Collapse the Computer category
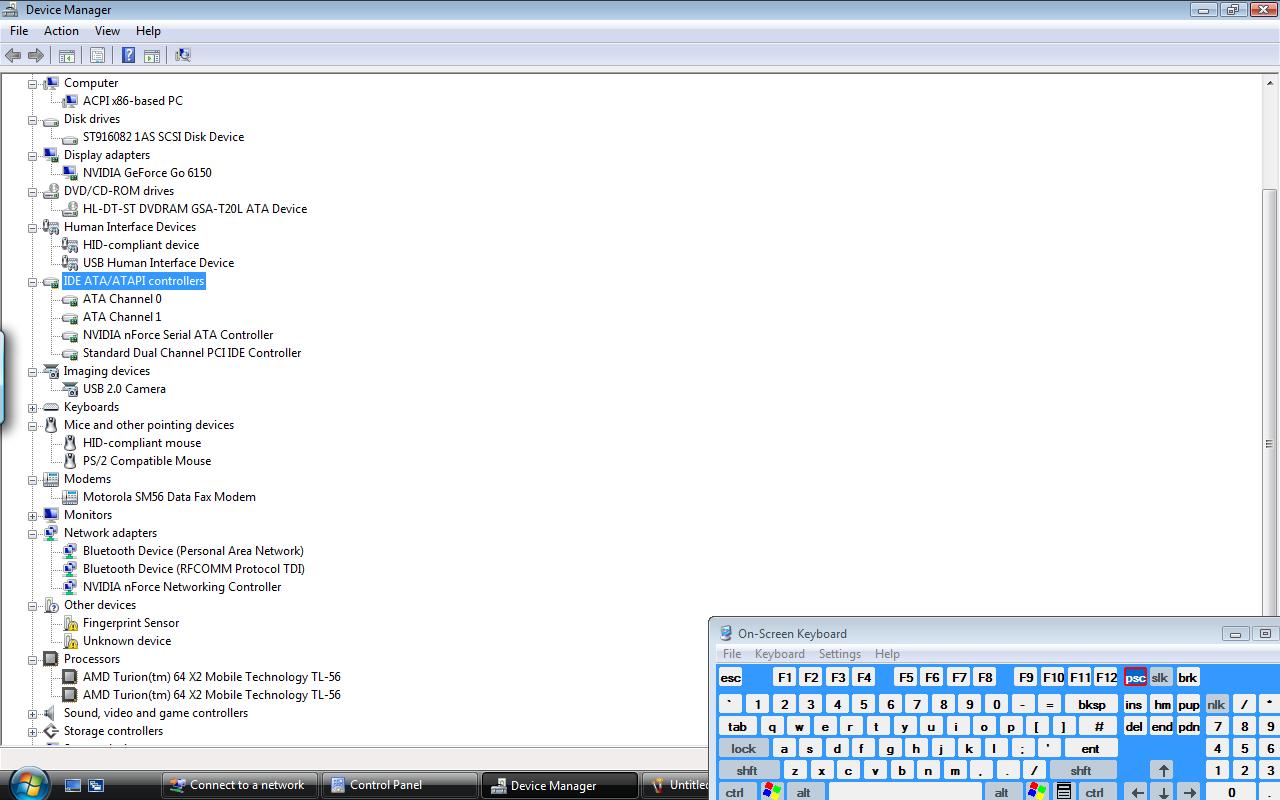The height and width of the screenshot is (800, 1280). (x=32, y=83)
